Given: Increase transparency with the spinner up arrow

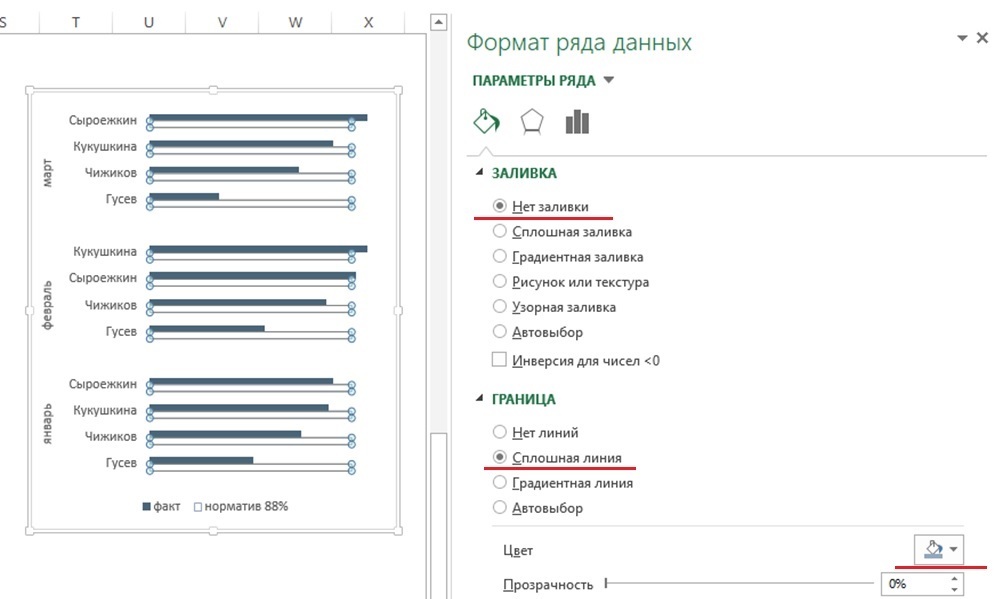Looking at the screenshot, I should coord(957,578).
